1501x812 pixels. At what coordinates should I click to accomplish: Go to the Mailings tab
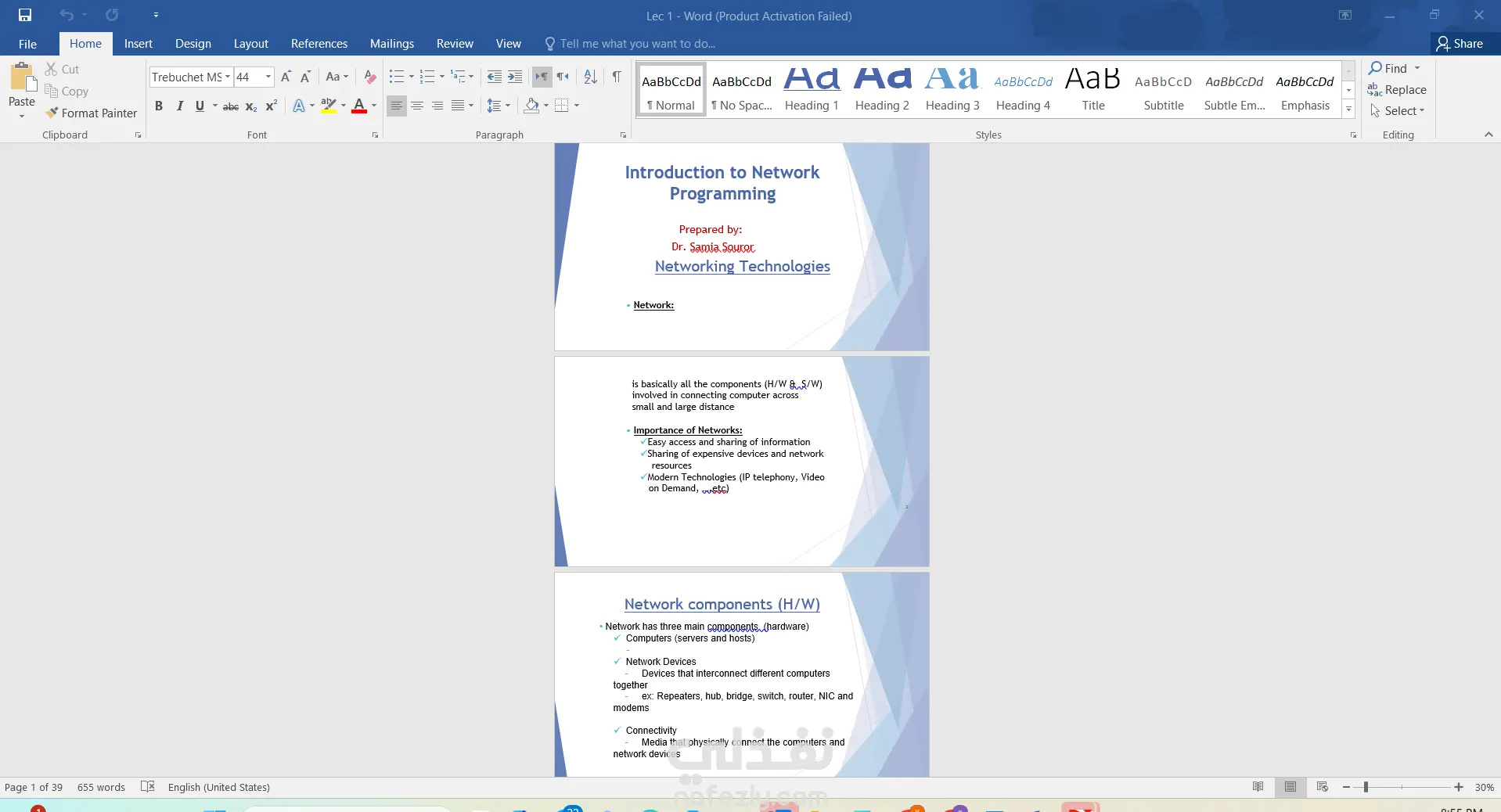[392, 44]
